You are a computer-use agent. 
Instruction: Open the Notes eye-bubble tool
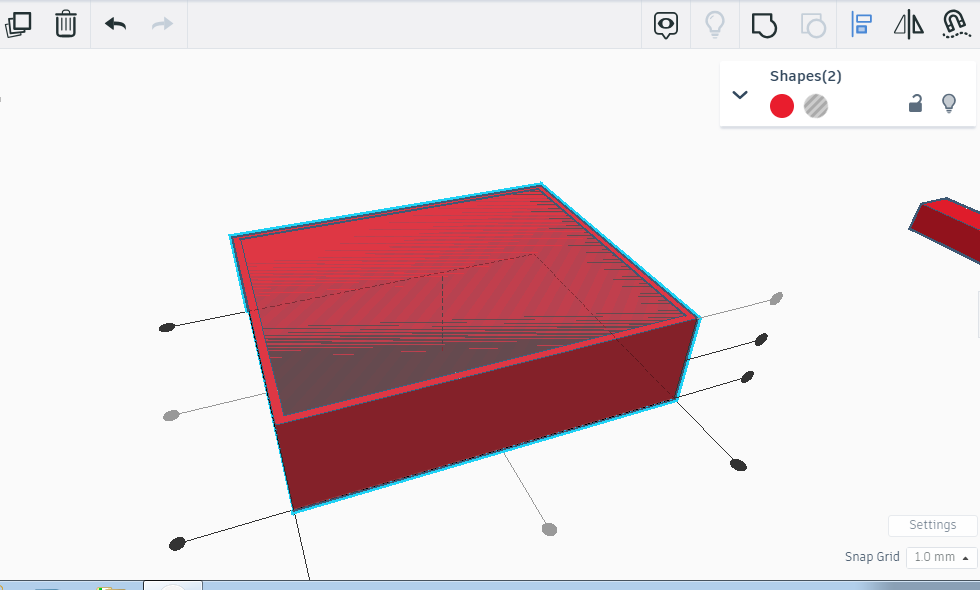tap(666, 25)
